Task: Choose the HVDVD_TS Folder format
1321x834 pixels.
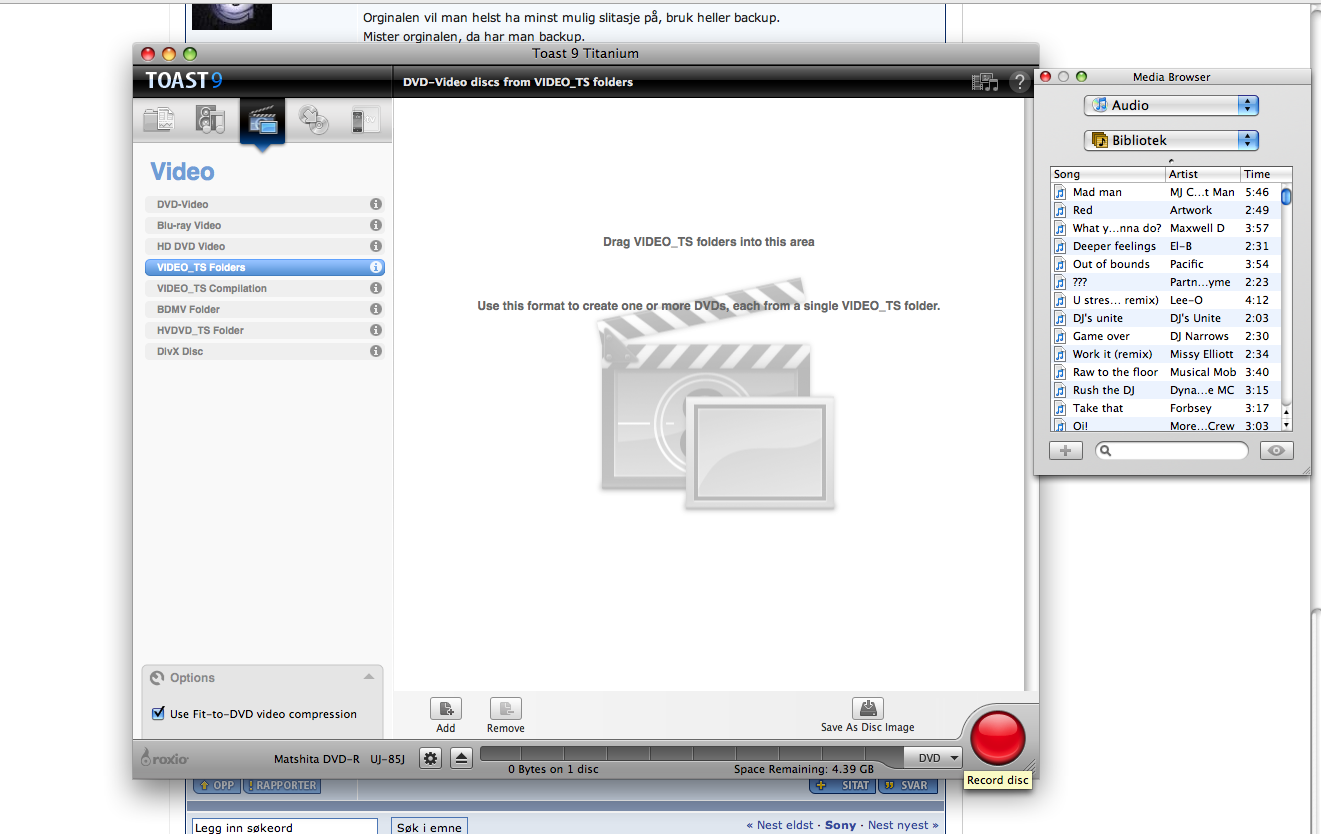Action: pyautogui.click(x=264, y=330)
